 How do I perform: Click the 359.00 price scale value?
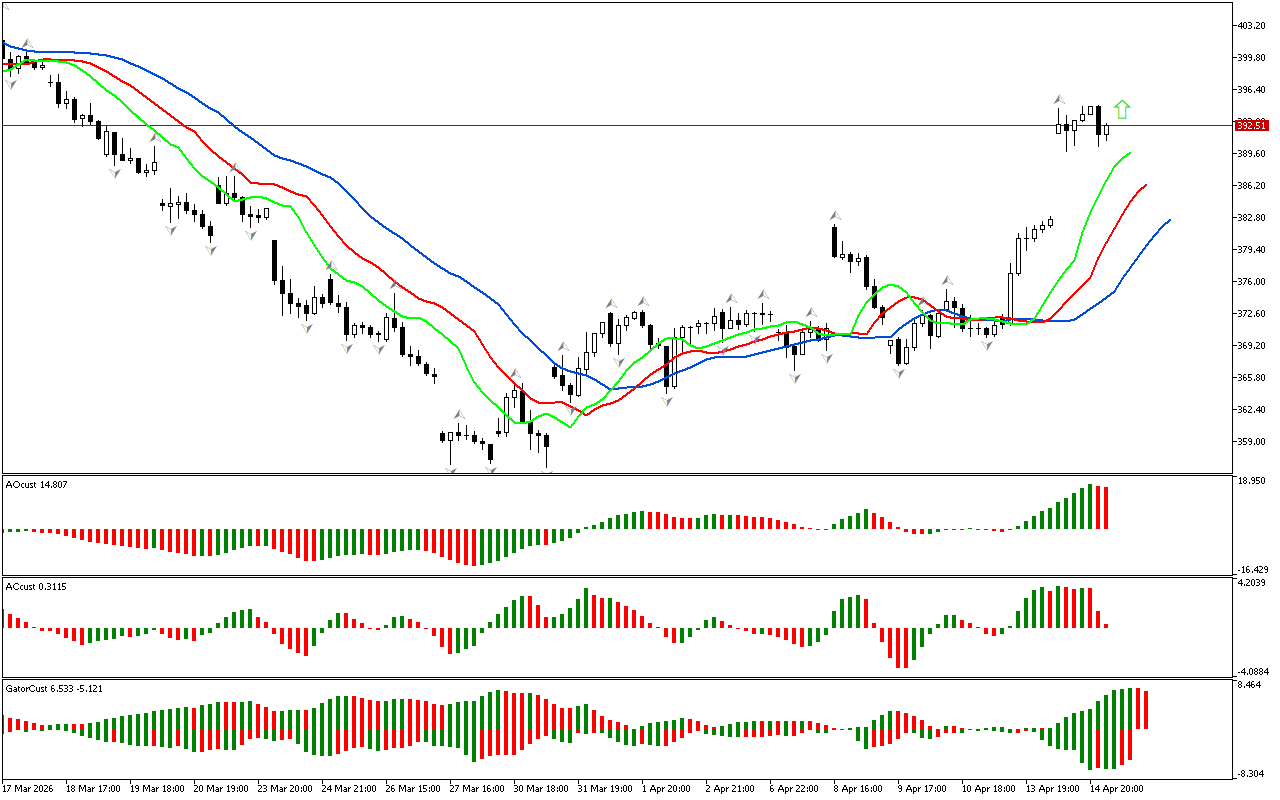tap(1252, 441)
